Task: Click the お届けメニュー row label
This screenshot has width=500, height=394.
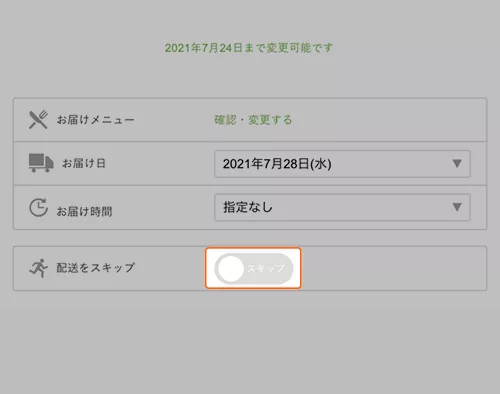Action: tap(95, 120)
